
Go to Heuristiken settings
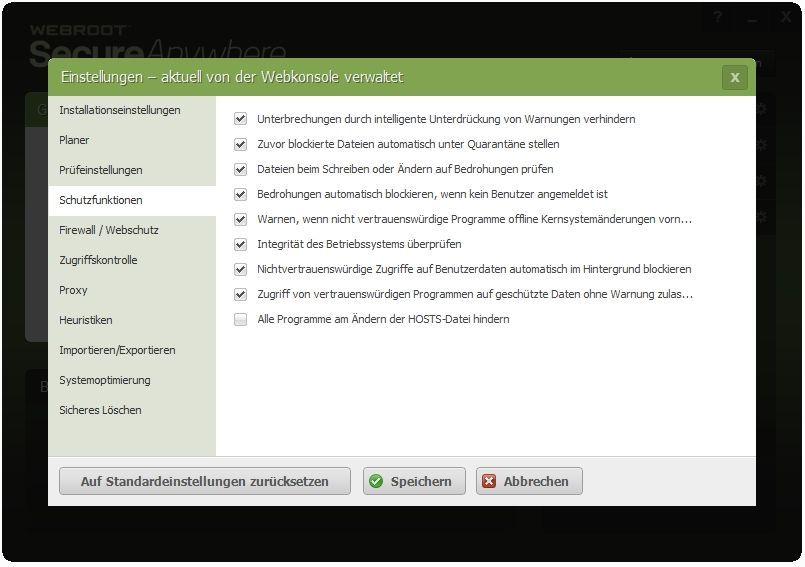click(x=86, y=320)
